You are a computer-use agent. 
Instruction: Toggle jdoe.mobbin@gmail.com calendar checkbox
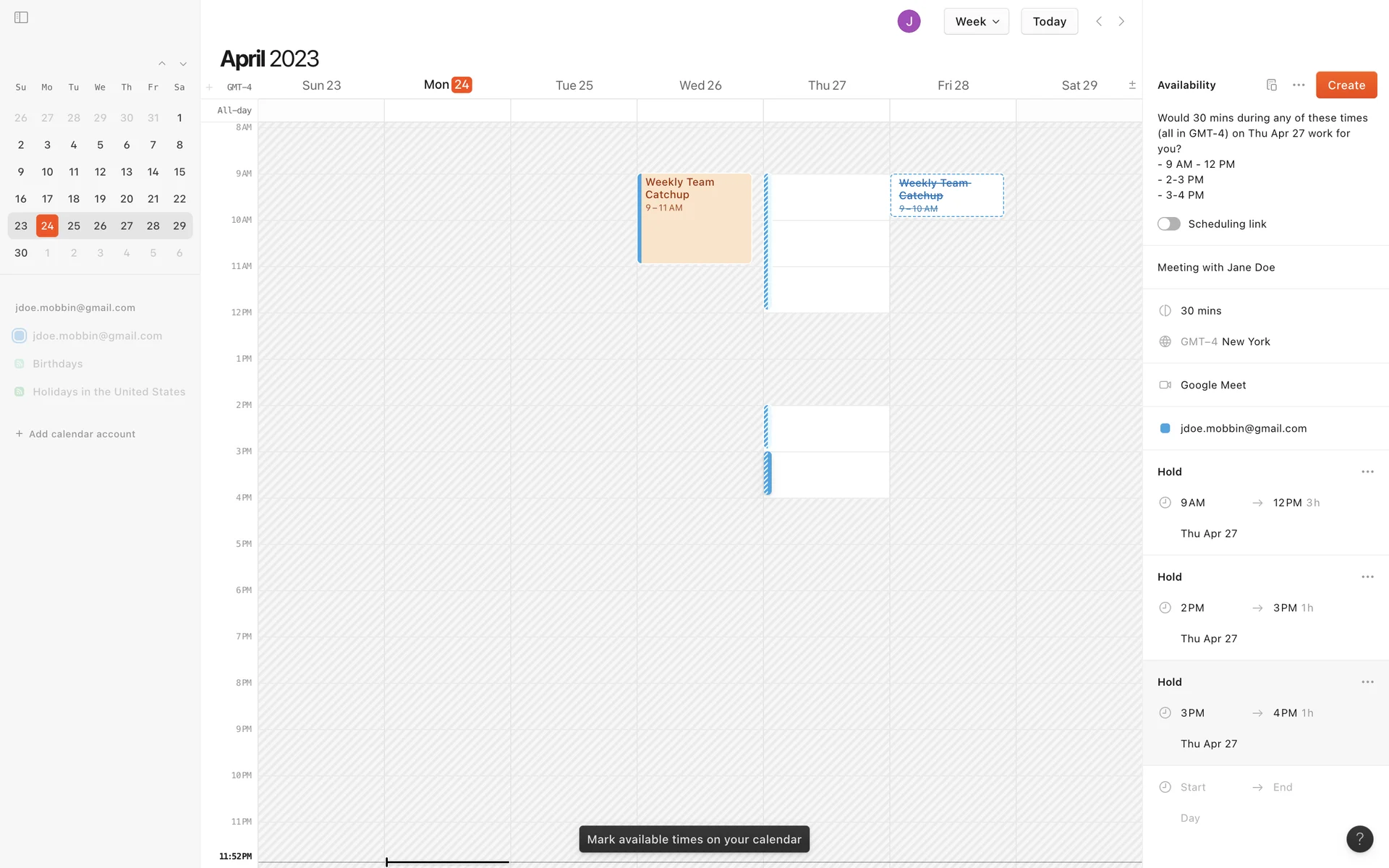20,336
